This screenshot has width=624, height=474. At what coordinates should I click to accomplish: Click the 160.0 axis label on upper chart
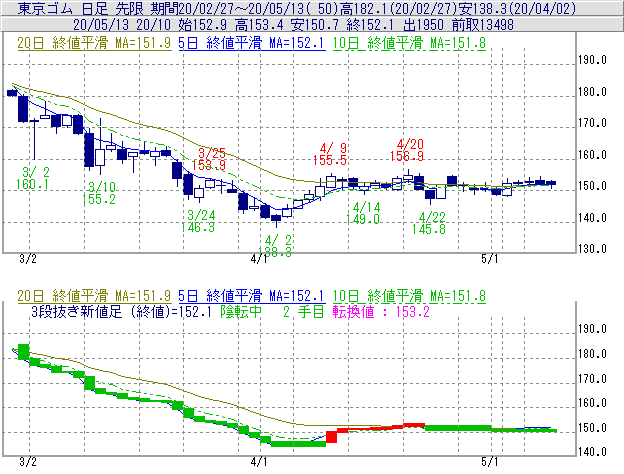coord(592,155)
